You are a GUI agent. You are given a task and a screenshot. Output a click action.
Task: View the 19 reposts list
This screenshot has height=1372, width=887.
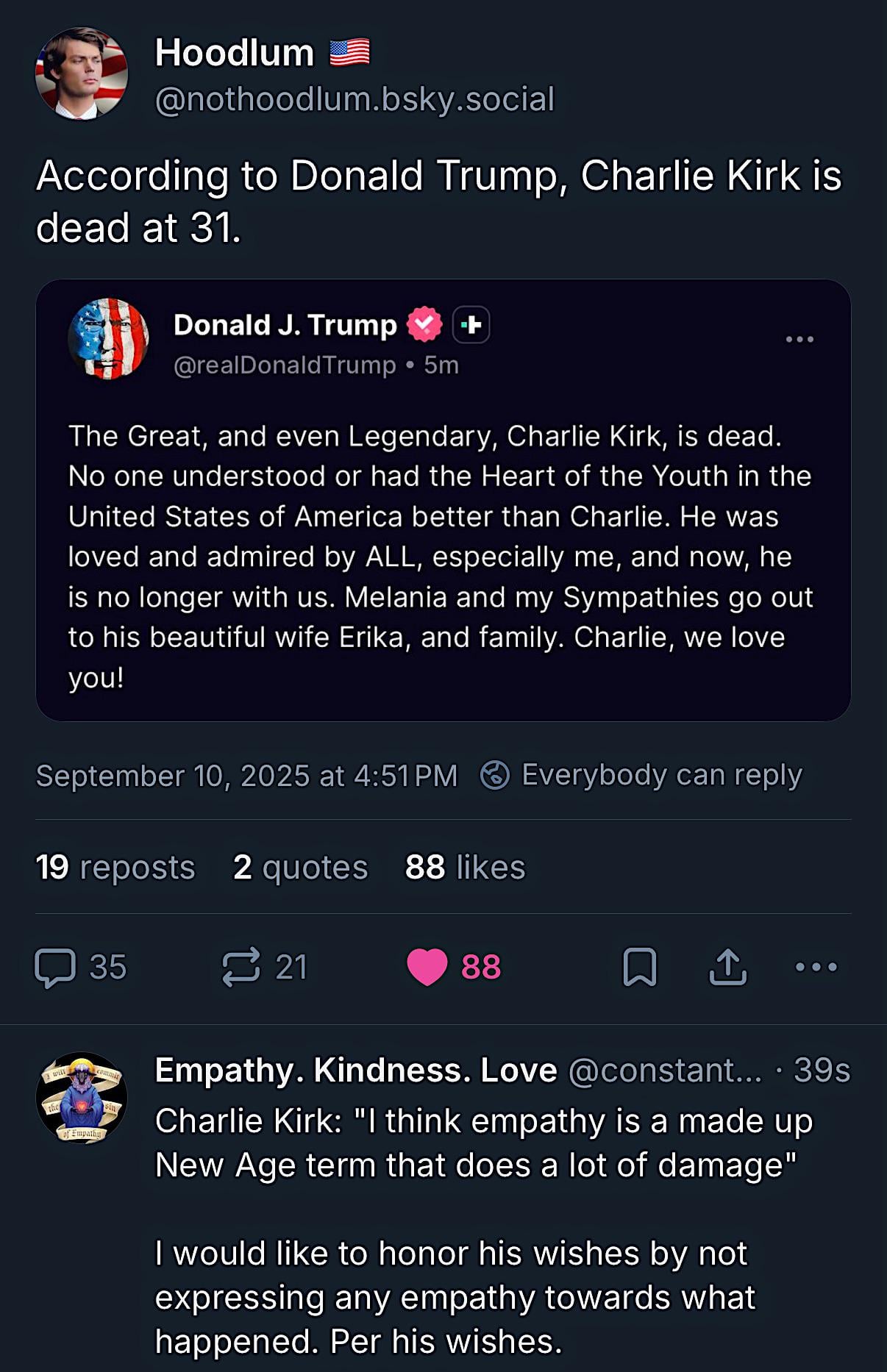coord(115,868)
